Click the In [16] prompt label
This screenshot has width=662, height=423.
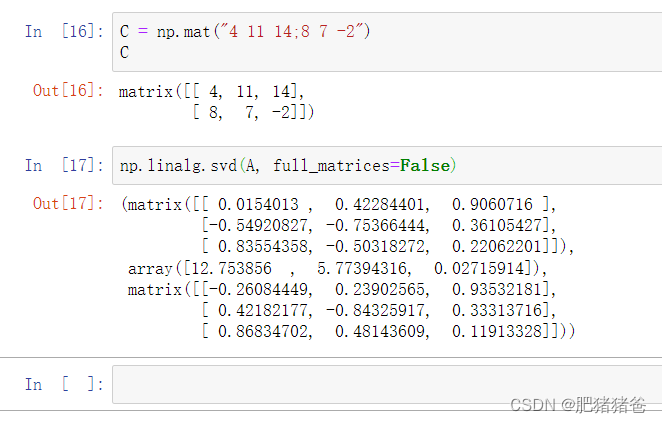pos(64,32)
